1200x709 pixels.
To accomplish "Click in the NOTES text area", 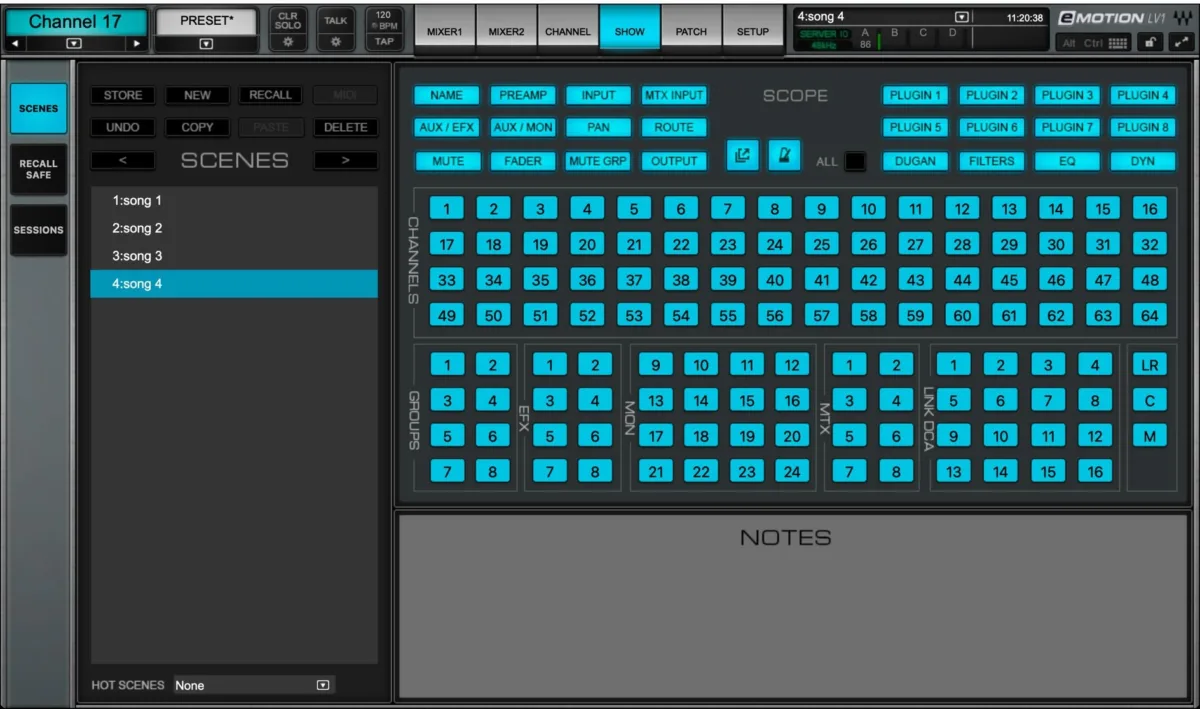I will click(x=793, y=607).
